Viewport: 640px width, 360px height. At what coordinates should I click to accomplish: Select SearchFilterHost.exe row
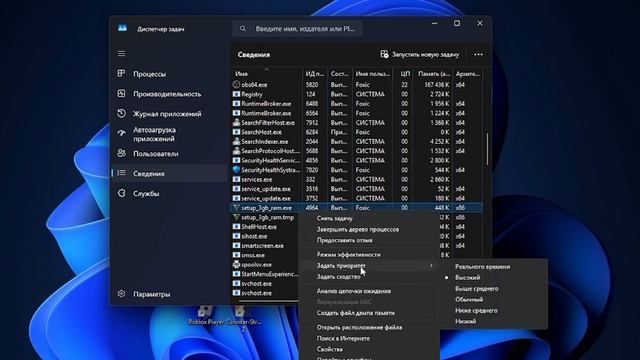pyautogui.click(x=357, y=122)
